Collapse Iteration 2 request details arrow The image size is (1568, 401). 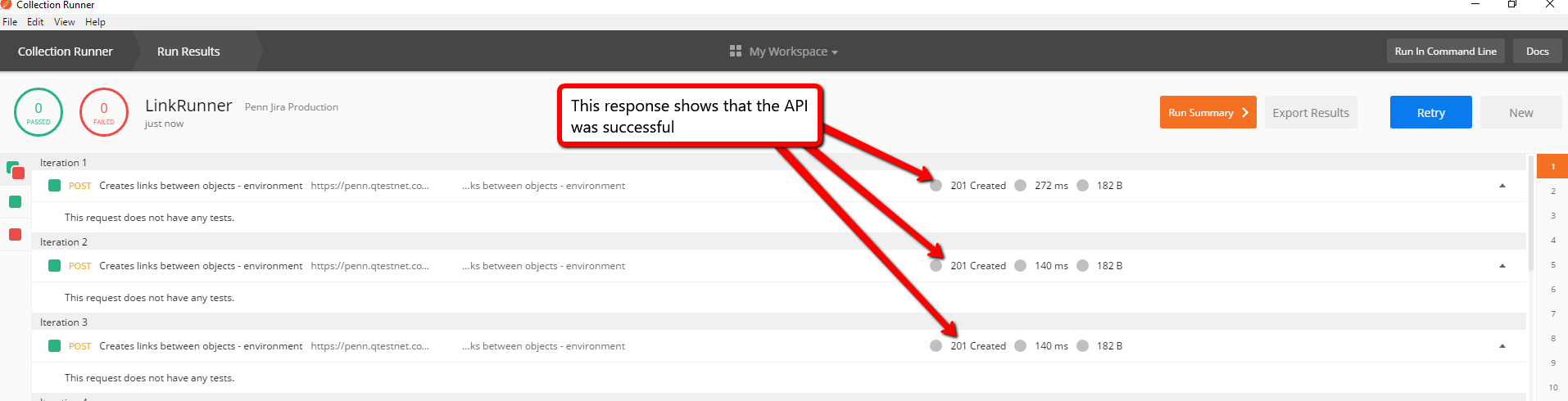(x=1502, y=266)
